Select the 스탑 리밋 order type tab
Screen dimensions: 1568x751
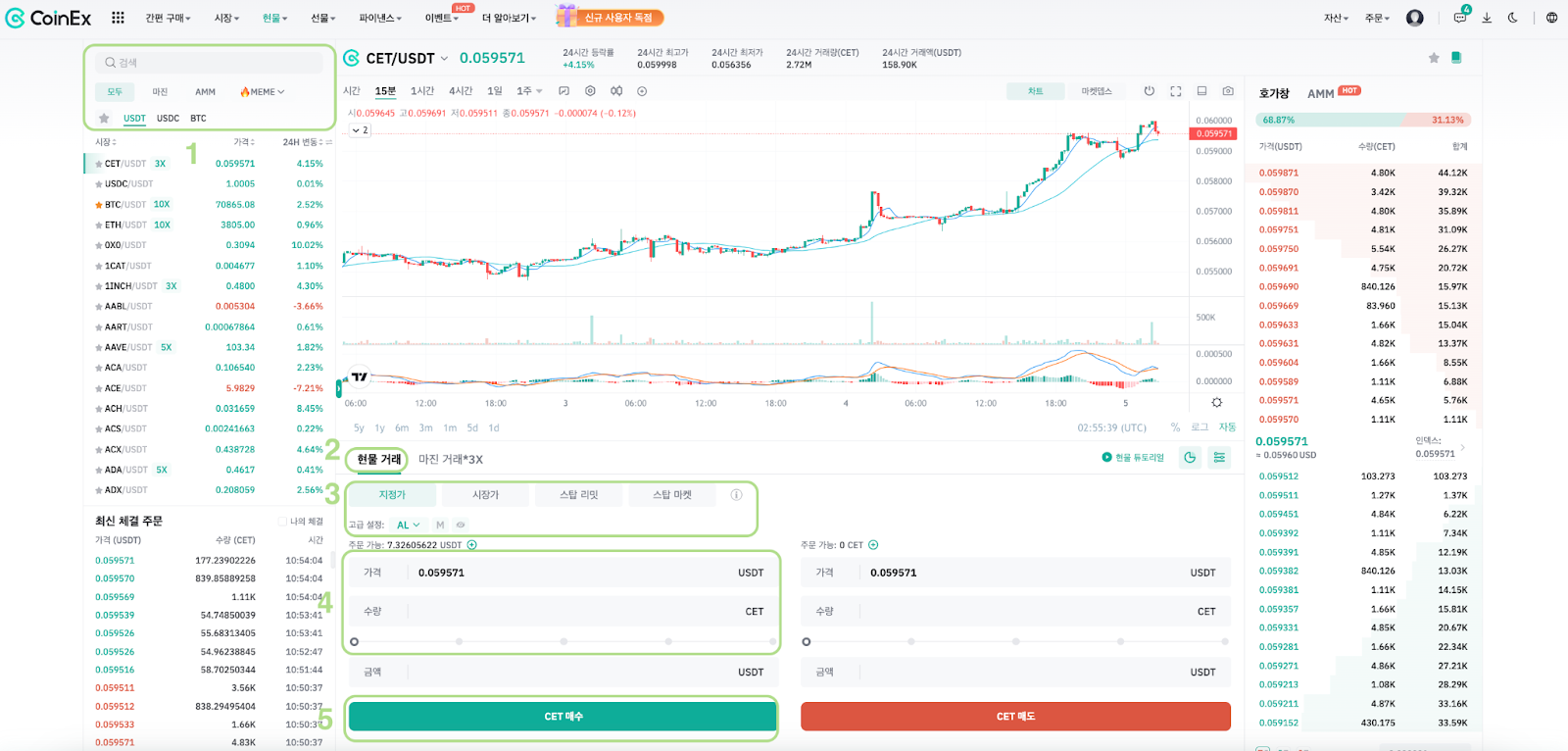578,495
